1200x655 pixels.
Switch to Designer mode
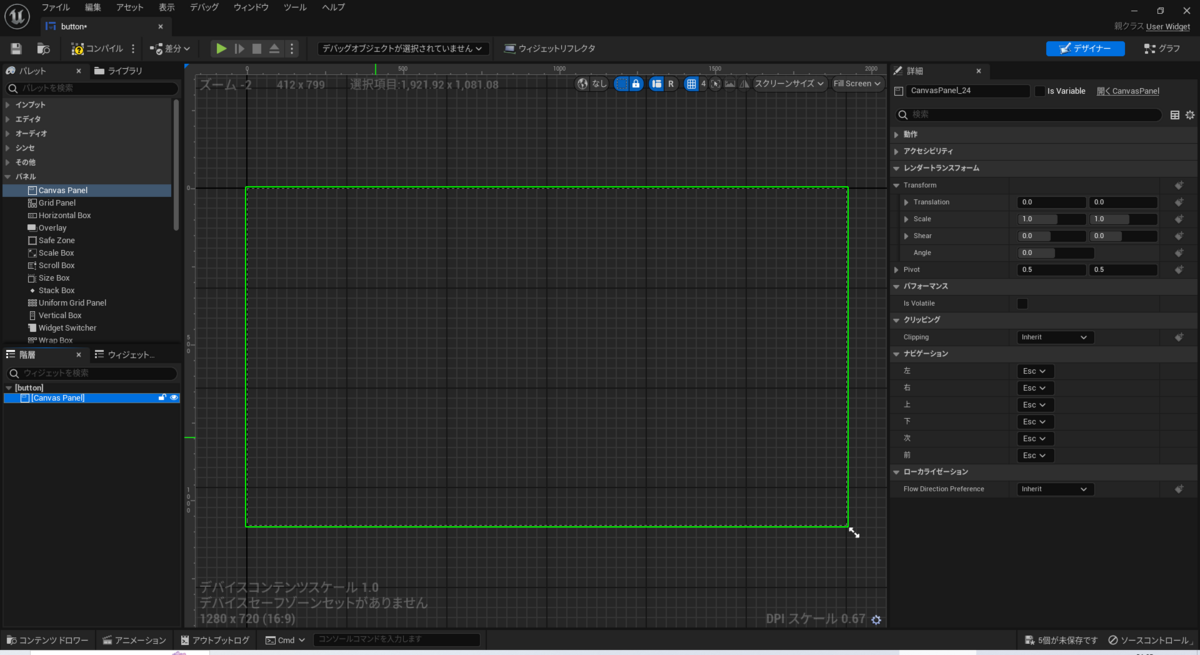coord(1085,48)
